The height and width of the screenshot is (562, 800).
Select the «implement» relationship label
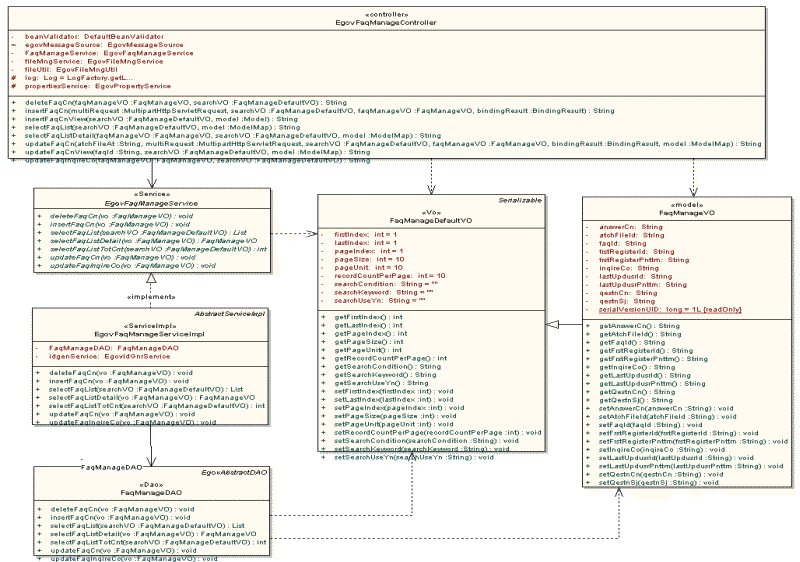pyautogui.click(x=150, y=297)
